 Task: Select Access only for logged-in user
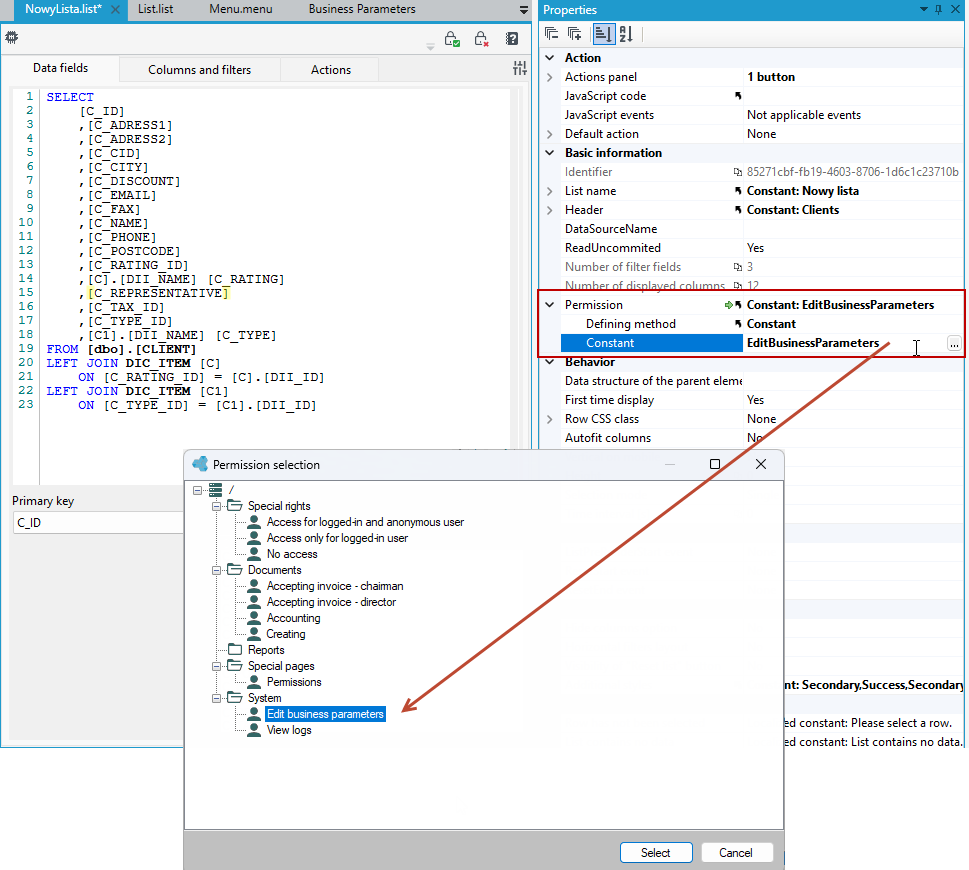(x=337, y=538)
